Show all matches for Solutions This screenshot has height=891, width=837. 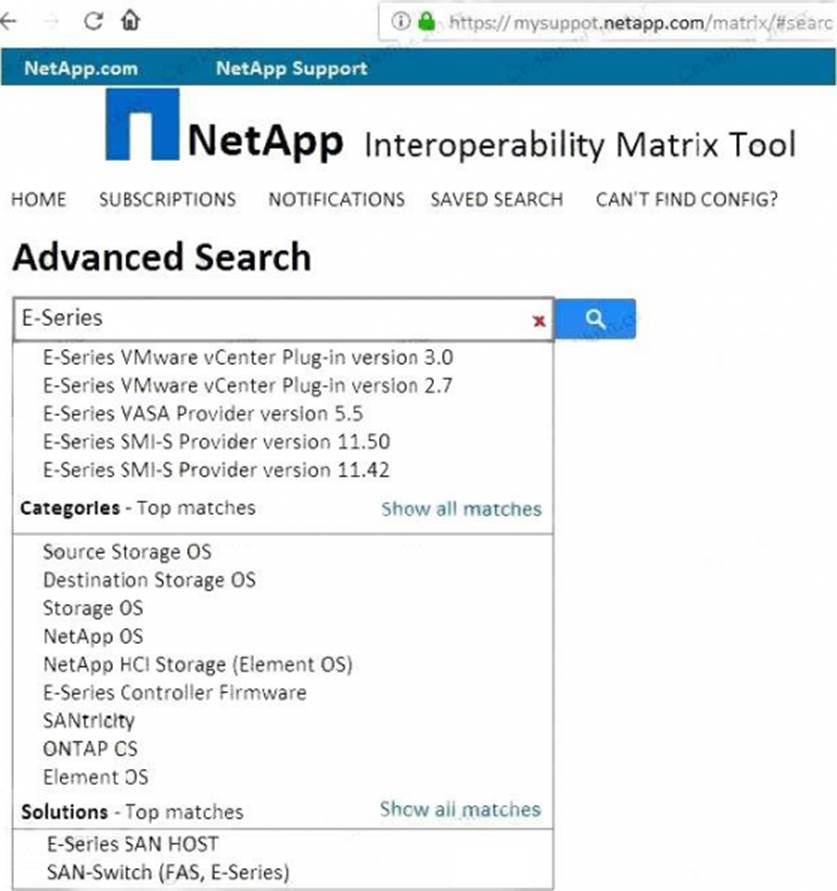(460, 810)
